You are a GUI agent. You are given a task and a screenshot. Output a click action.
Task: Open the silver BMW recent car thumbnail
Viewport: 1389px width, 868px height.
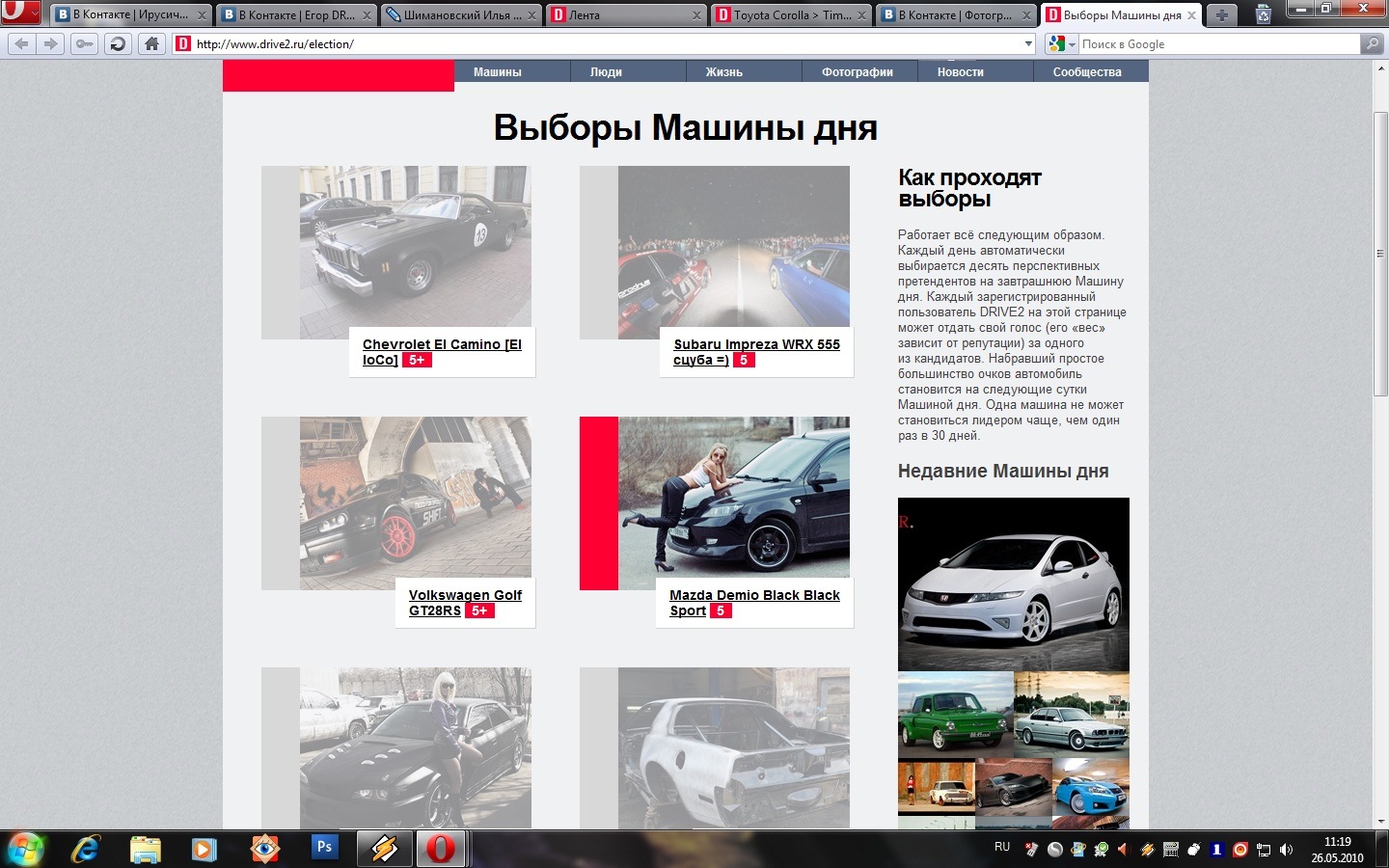click(x=1072, y=715)
